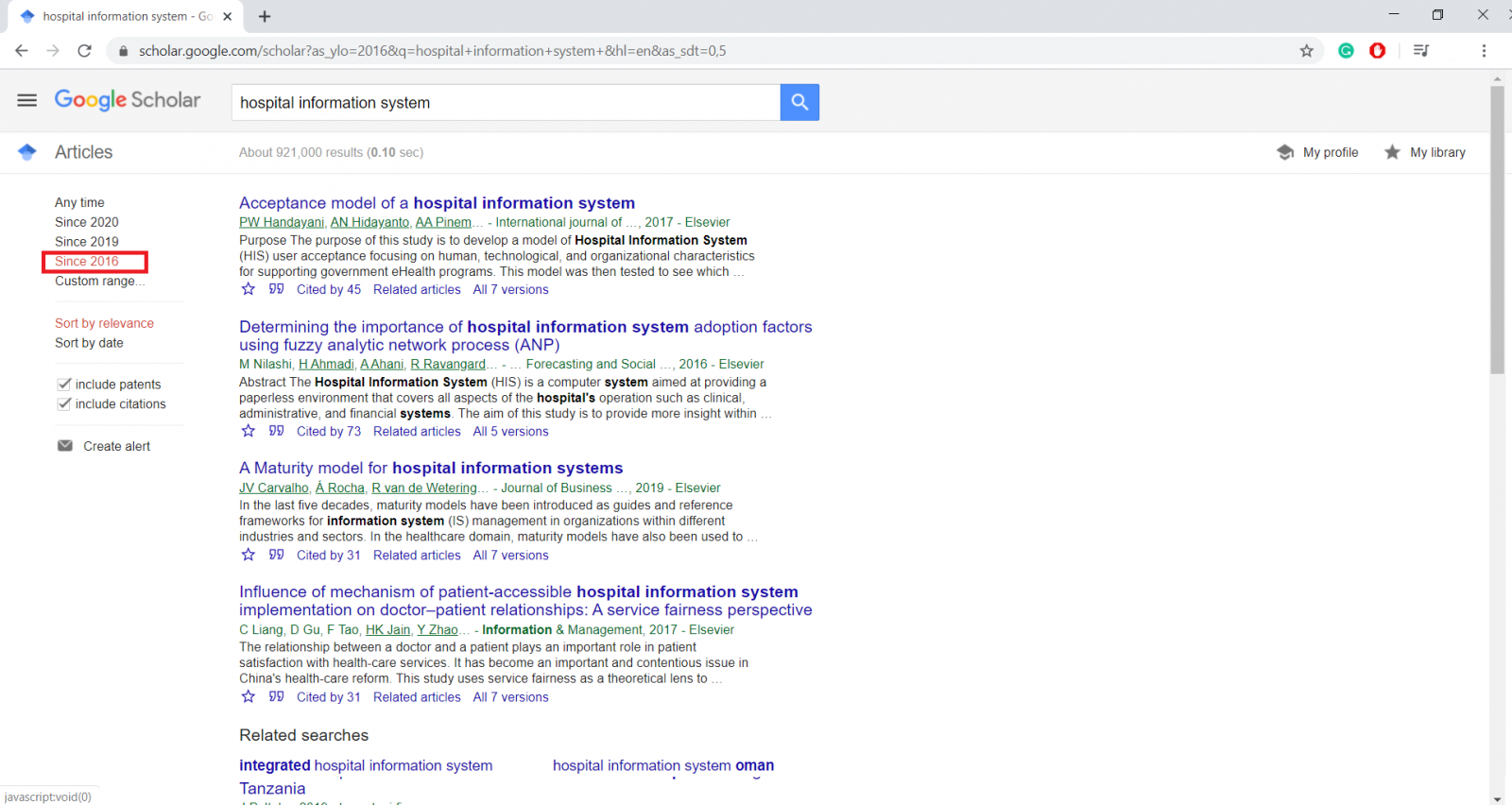The width and height of the screenshot is (1512, 805).
Task: Toggle the include patents checkbox
Action: [64, 384]
